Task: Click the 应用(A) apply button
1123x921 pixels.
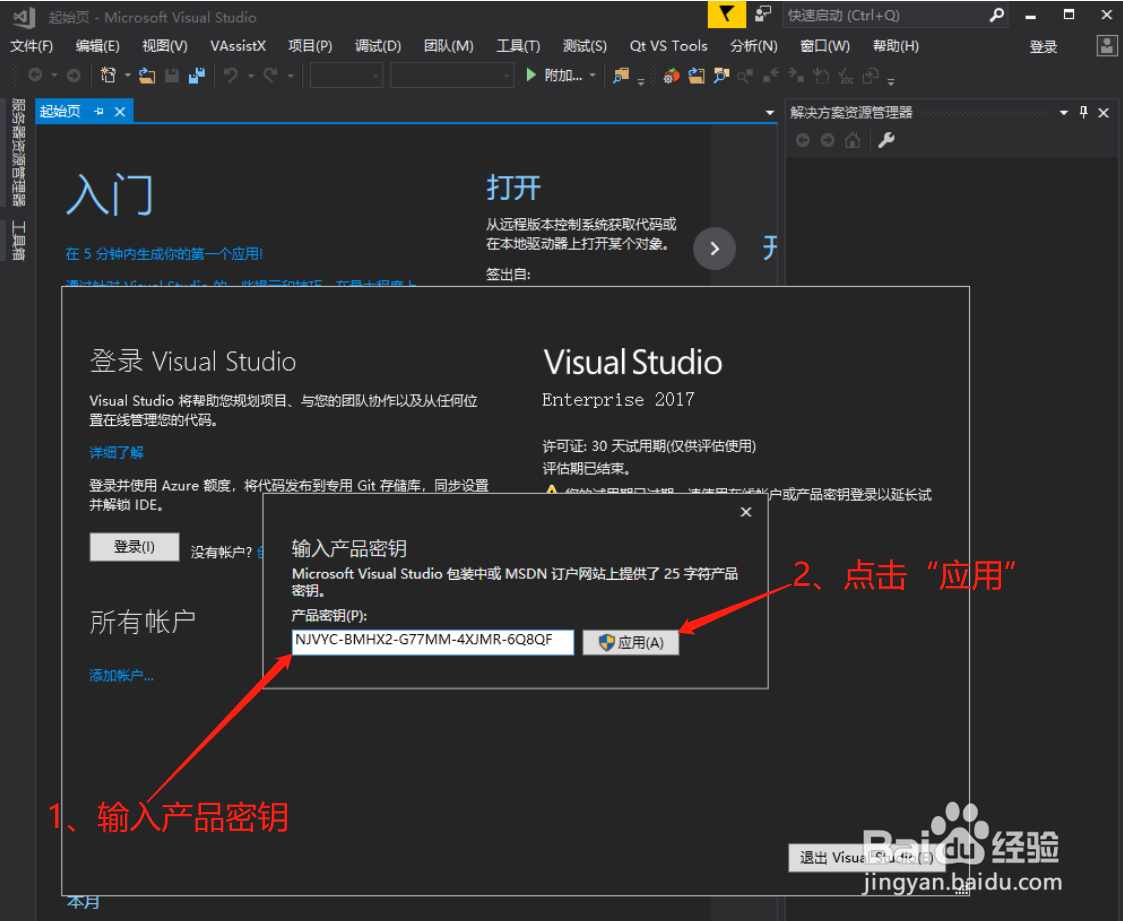Action: [630, 642]
